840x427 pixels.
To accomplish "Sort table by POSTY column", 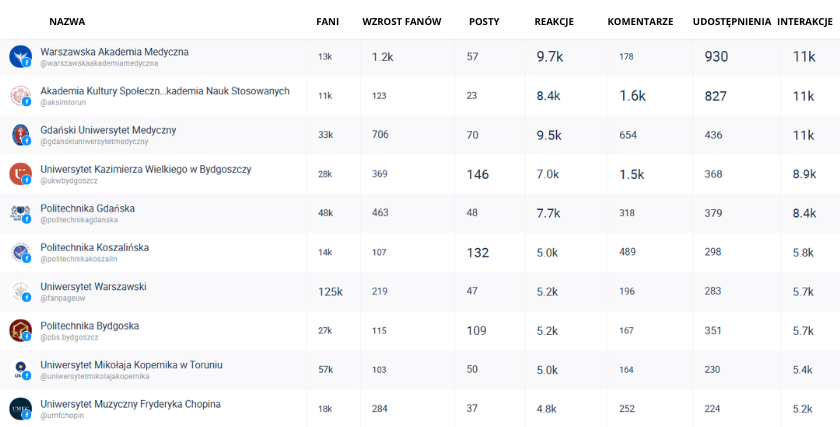I will click(484, 21).
